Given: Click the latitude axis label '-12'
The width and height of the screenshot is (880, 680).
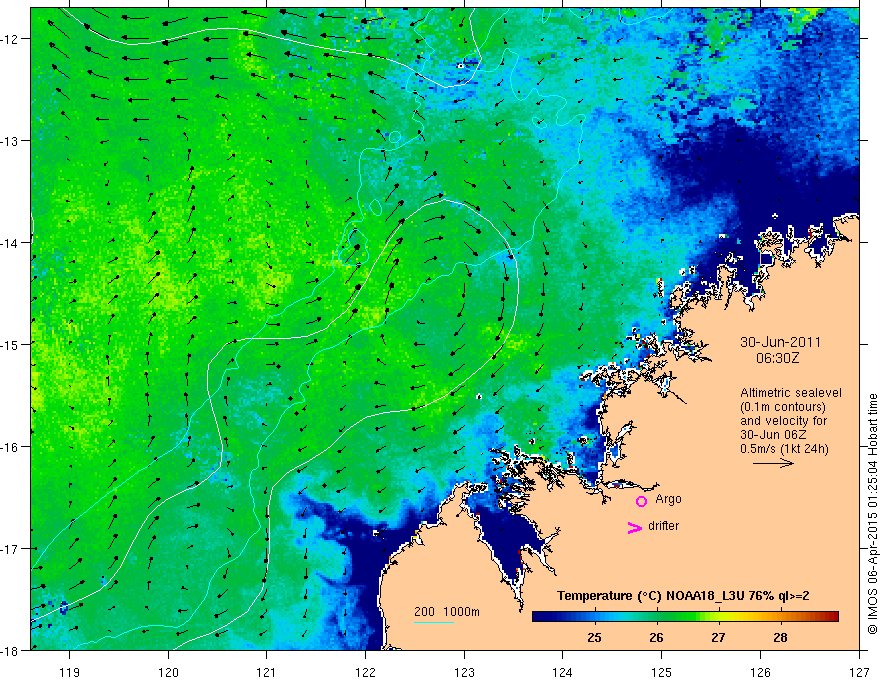Looking at the screenshot, I should (x=10, y=39).
